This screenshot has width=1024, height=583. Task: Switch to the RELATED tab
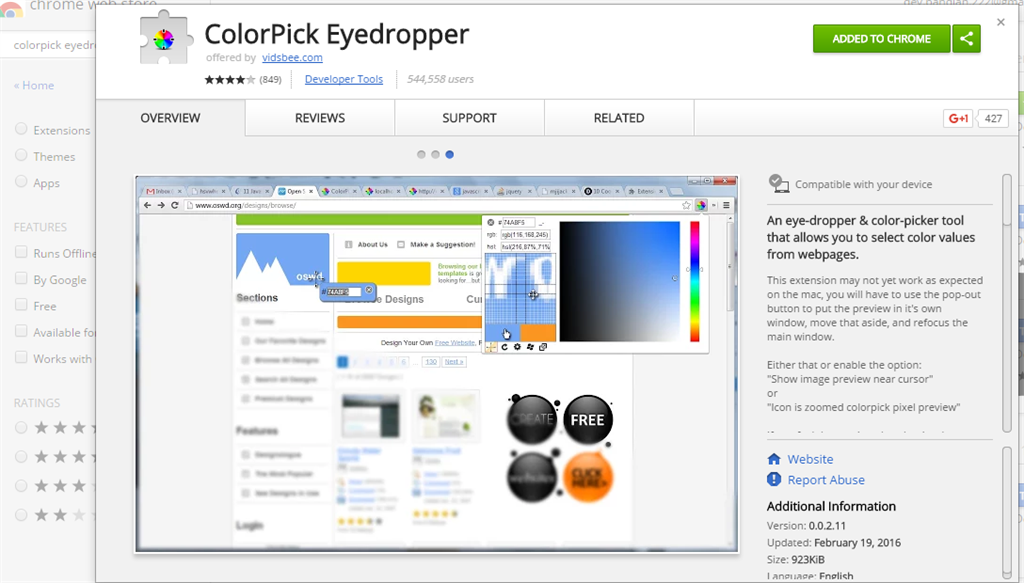tap(619, 118)
